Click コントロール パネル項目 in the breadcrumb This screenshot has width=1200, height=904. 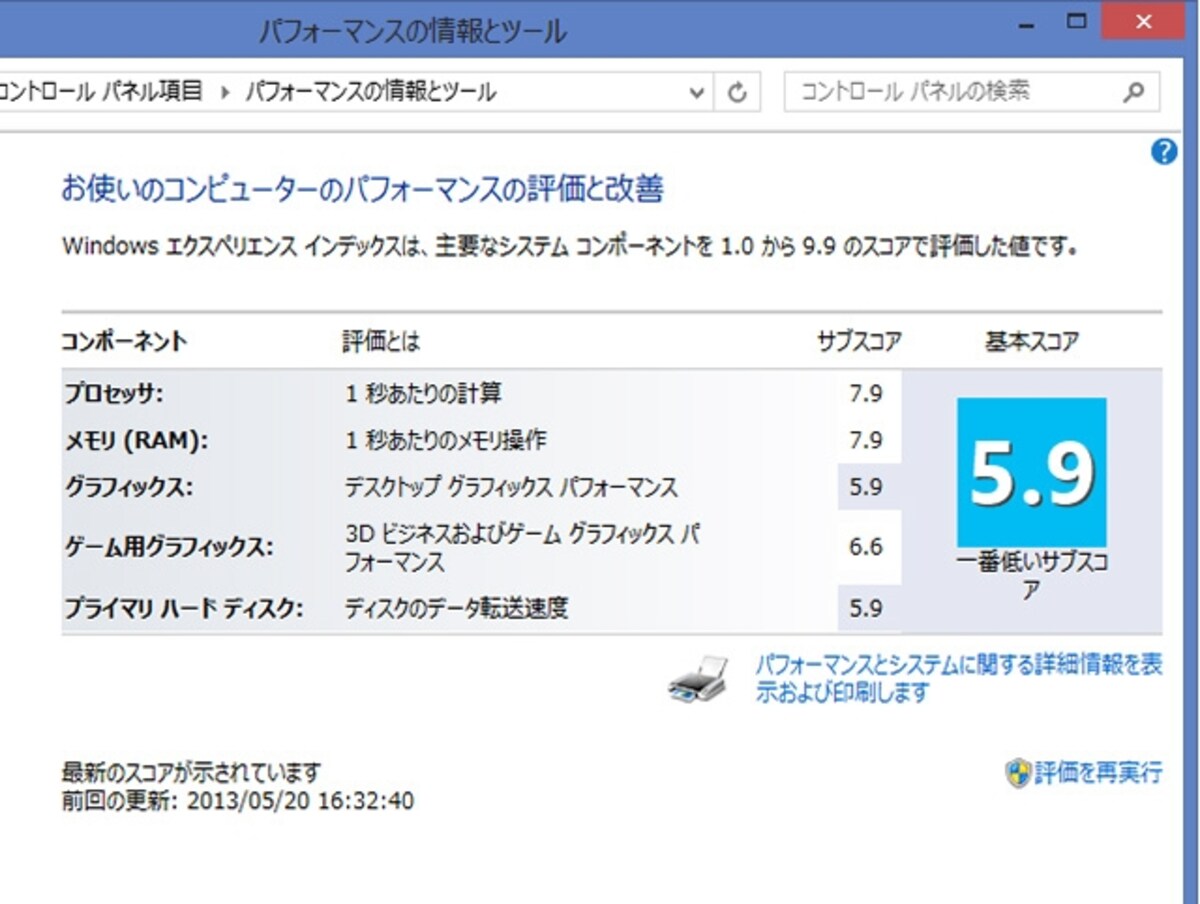pyautogui.click(x=102, y=93)
